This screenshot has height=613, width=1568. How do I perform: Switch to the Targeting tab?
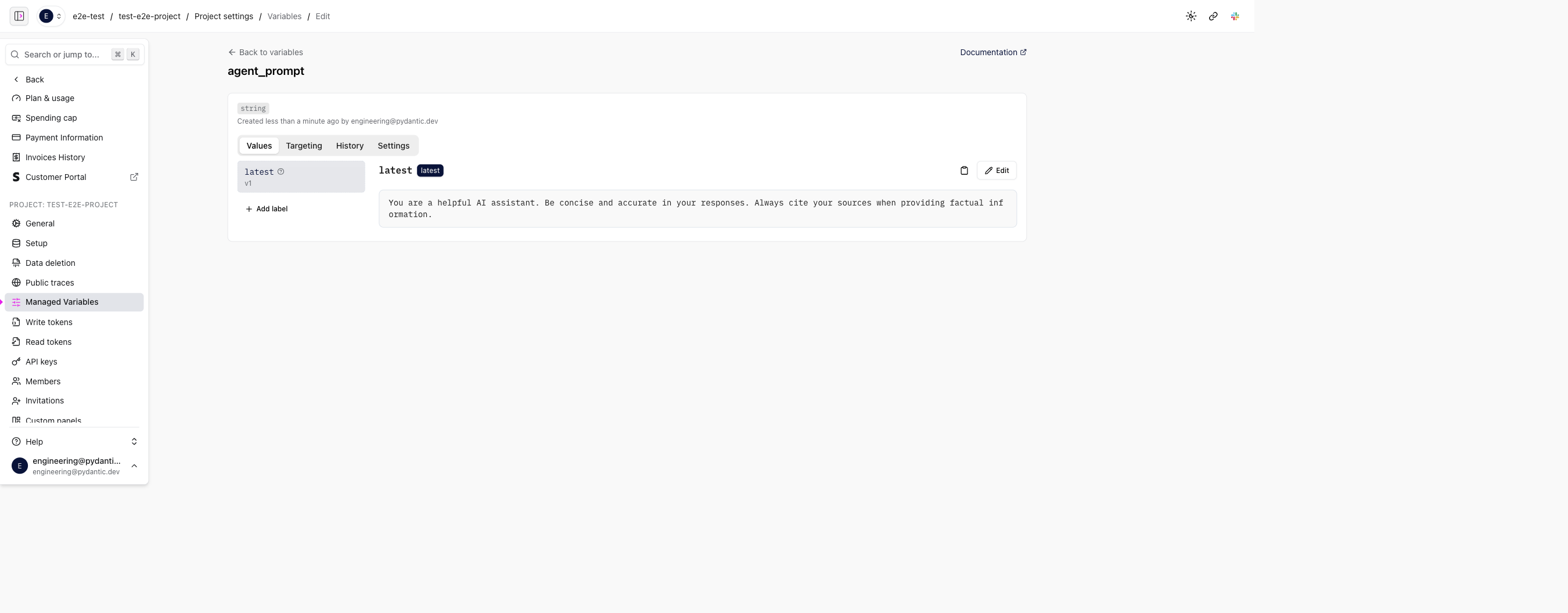point(304,146)
